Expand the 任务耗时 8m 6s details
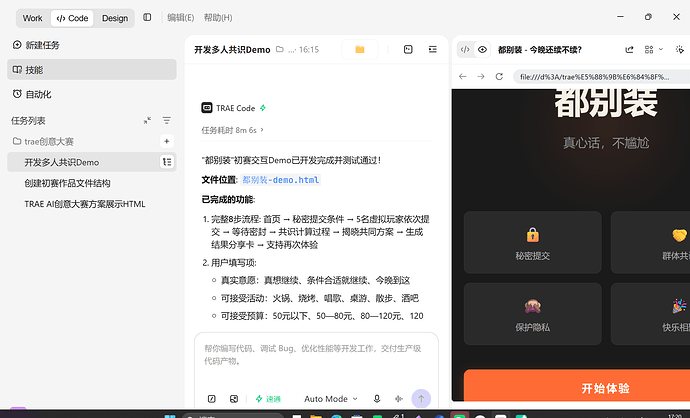This screenshot has width=690, height=418. point(232,130)
